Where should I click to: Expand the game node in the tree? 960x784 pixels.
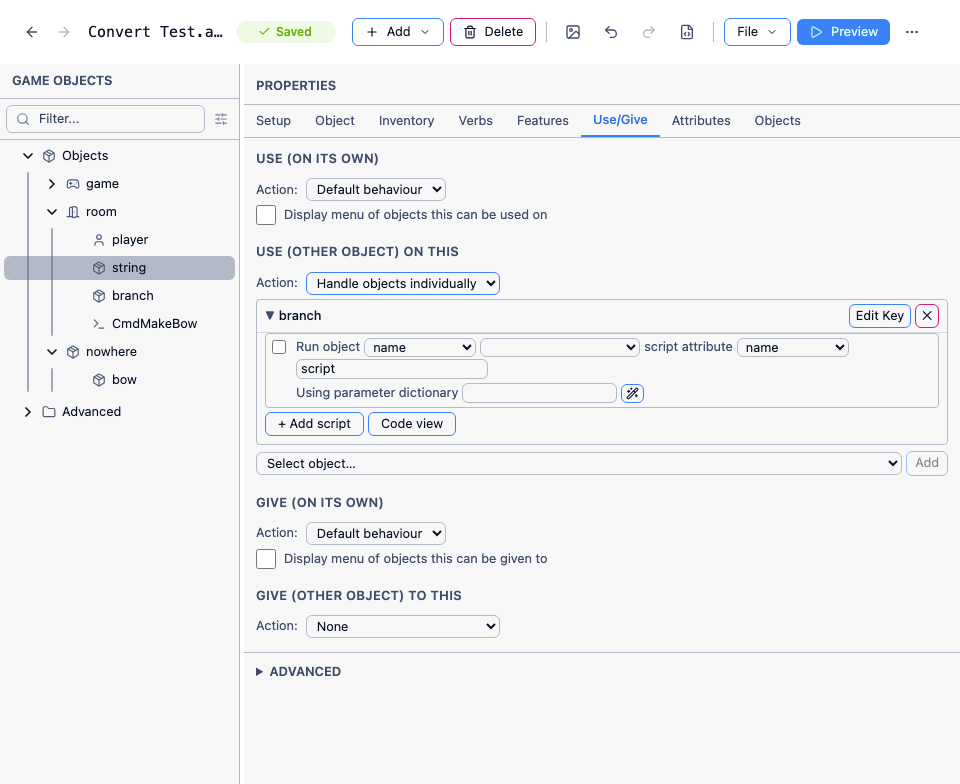(52, 184)
